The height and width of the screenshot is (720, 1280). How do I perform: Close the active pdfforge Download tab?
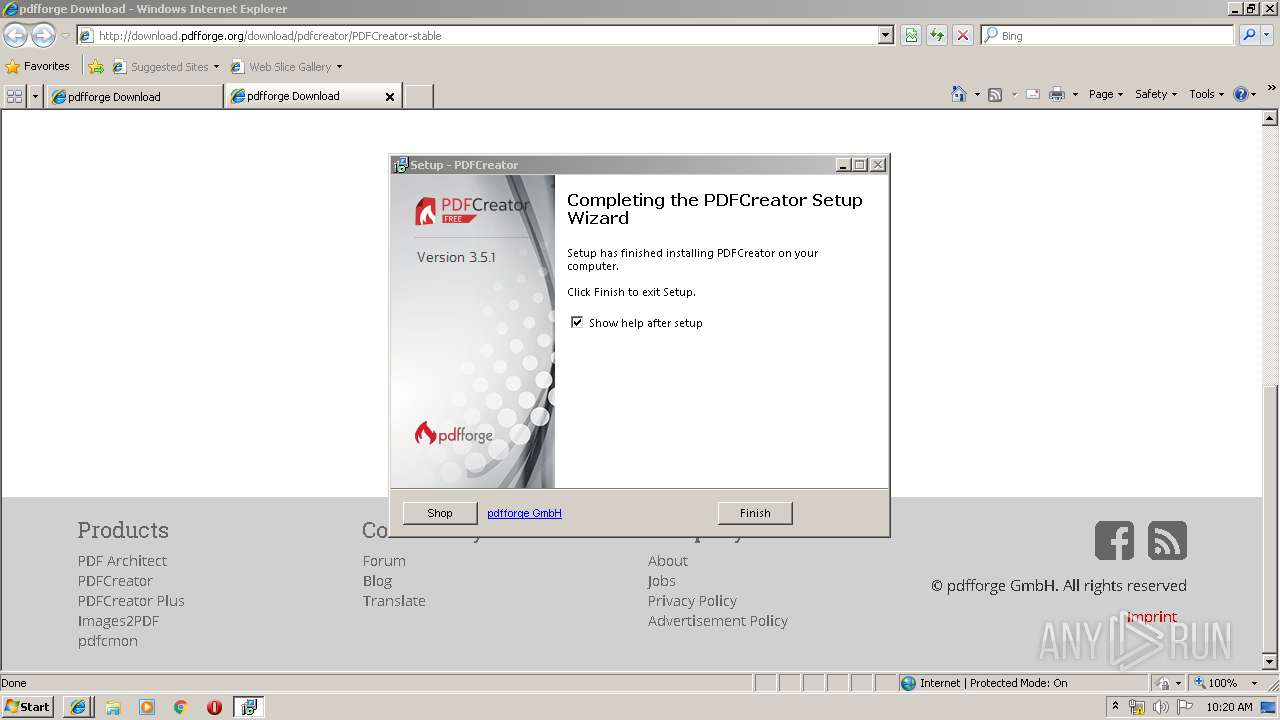390,97
